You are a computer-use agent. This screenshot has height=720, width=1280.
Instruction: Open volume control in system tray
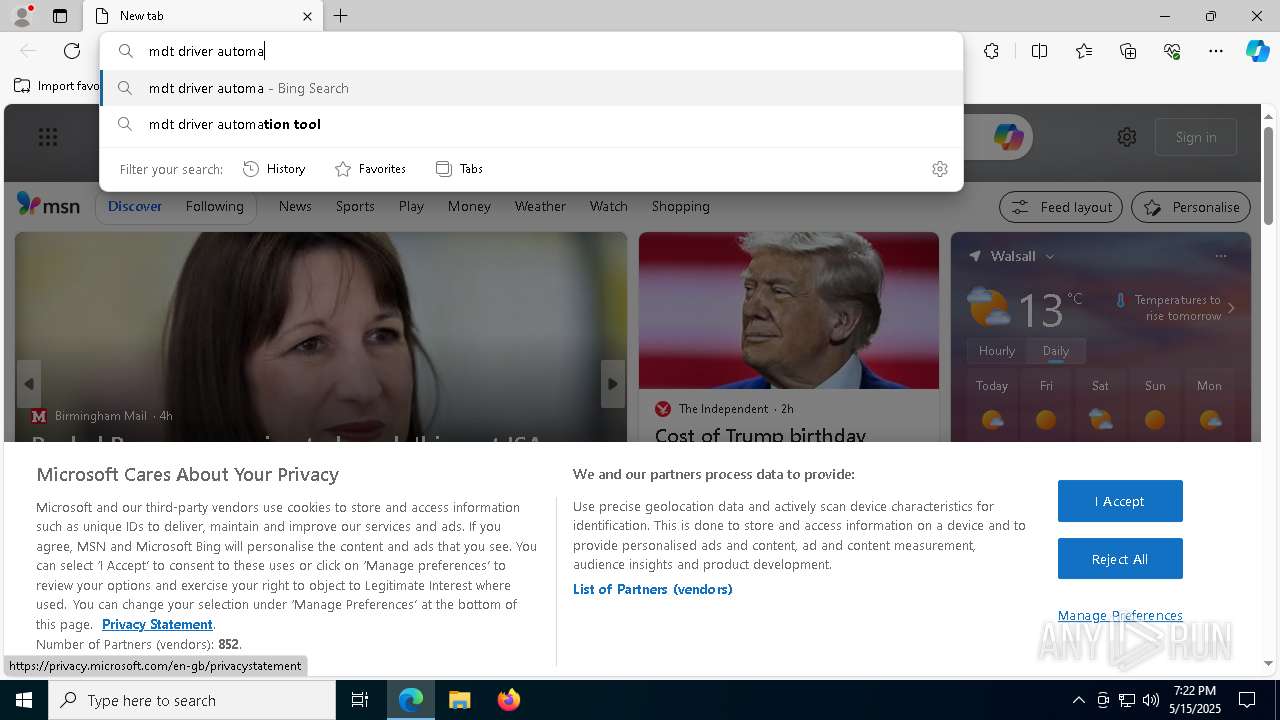click(x=1150, y=700)
